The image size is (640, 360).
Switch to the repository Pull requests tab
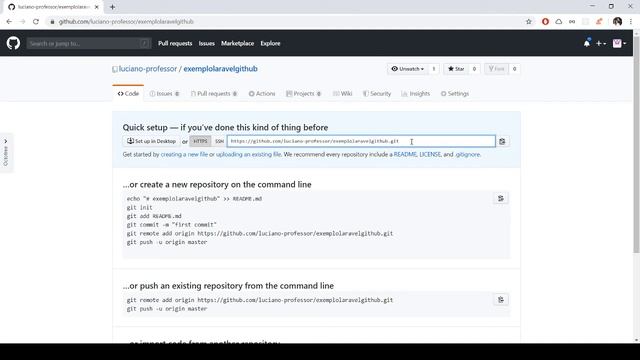214,93
